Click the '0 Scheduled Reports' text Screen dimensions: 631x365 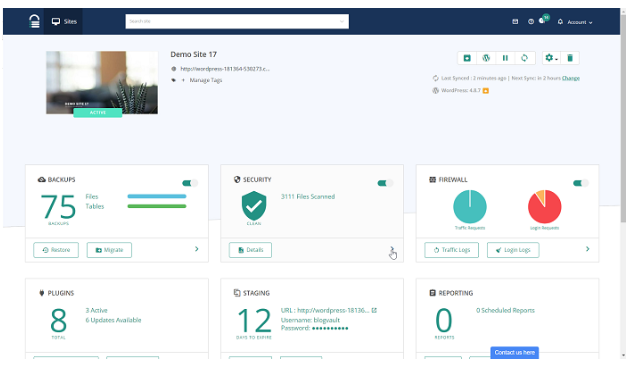coord(505,310)
